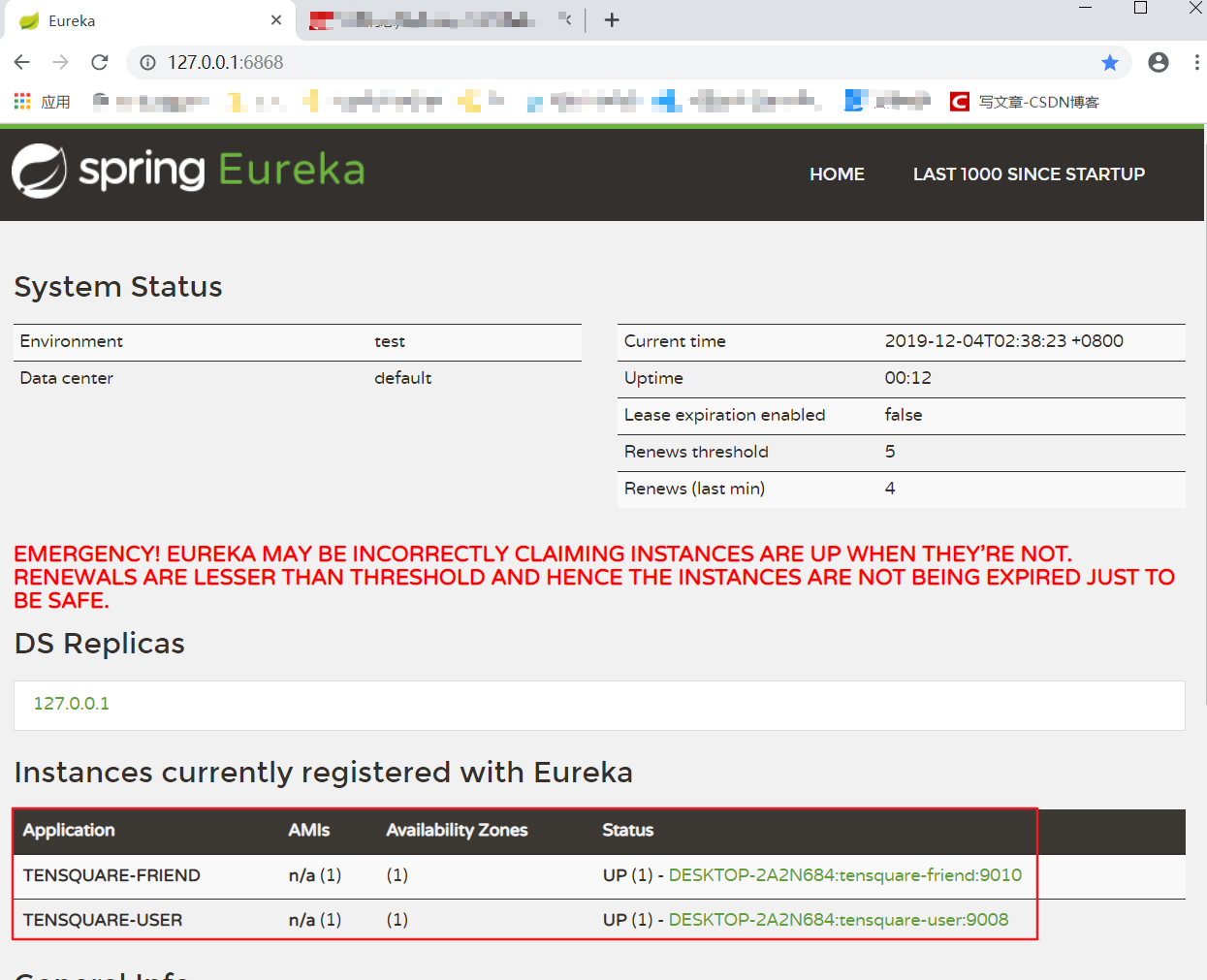Switch to the second browser tab

[x=441, y=20]
